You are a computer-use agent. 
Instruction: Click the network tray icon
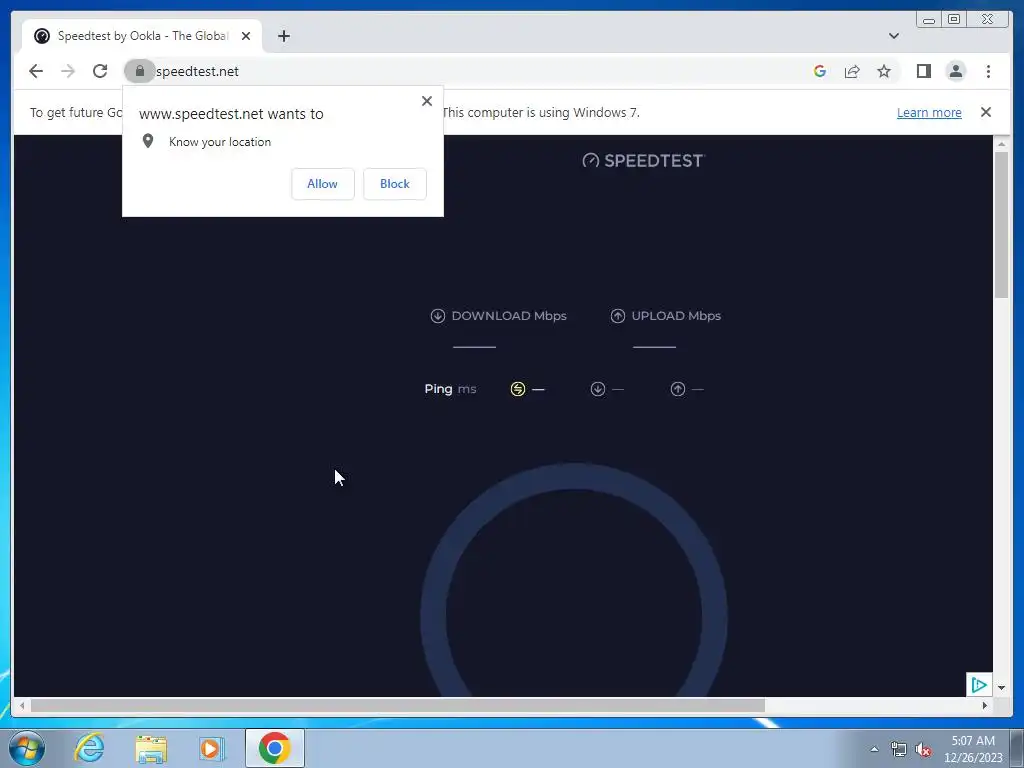pos(899,749)
